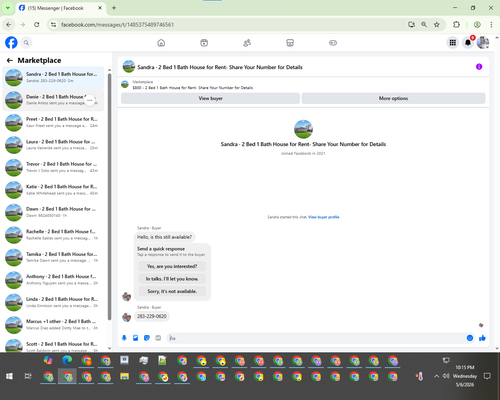
Task: Open the Gaming controller icon
Action: pos(333,43)
